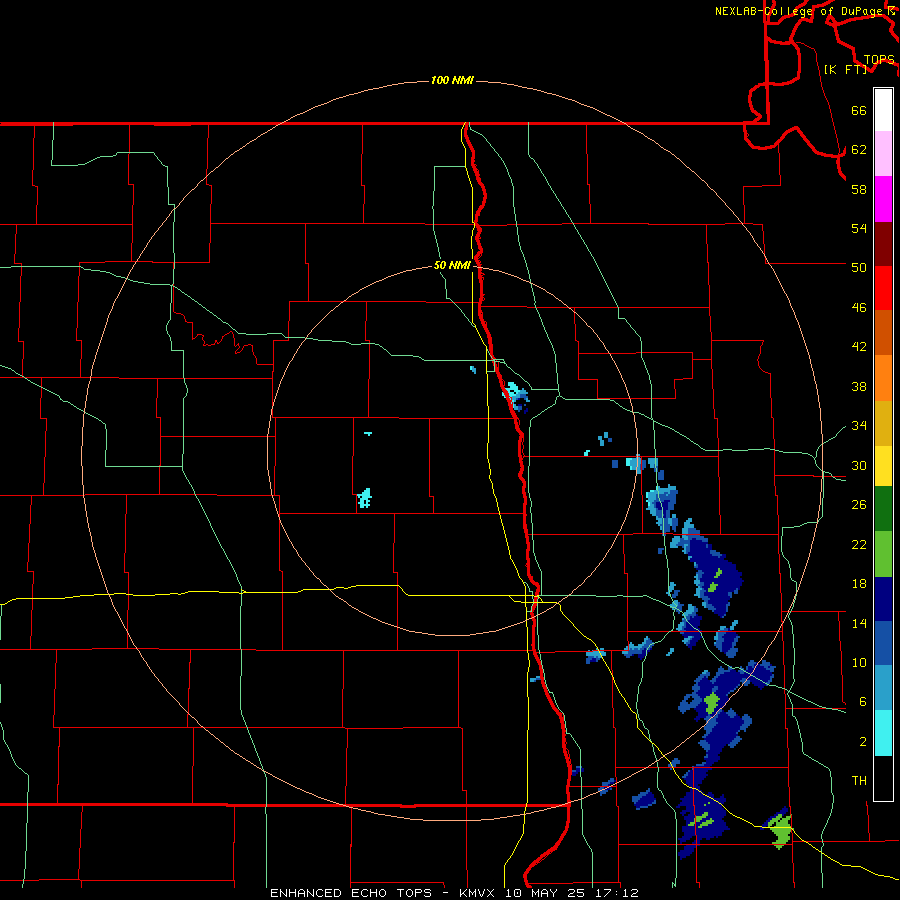
Task: Click the white swatch at legend top
Action: (883, 110)
